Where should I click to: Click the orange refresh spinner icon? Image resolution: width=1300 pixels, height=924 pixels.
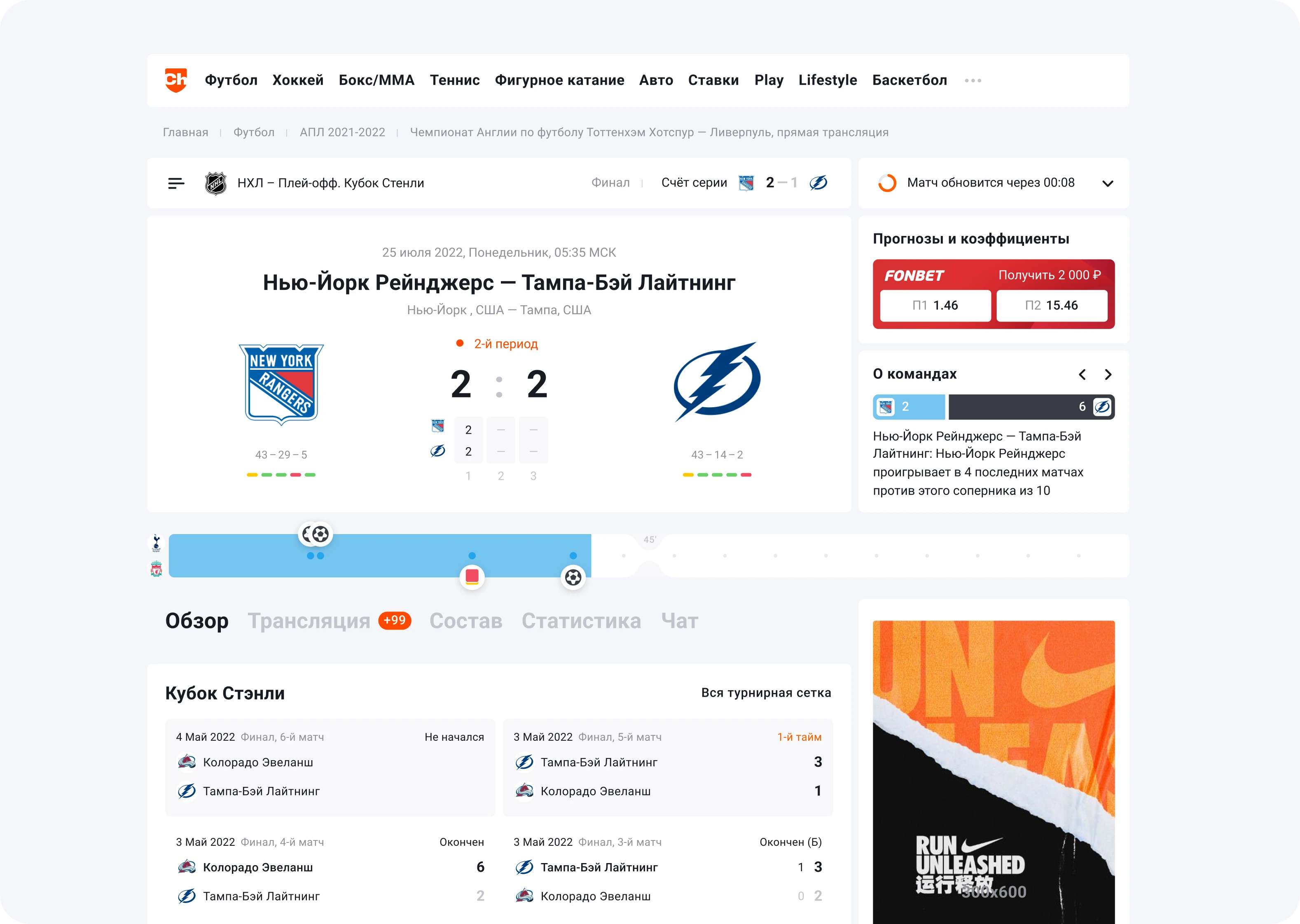coord(887,183)
